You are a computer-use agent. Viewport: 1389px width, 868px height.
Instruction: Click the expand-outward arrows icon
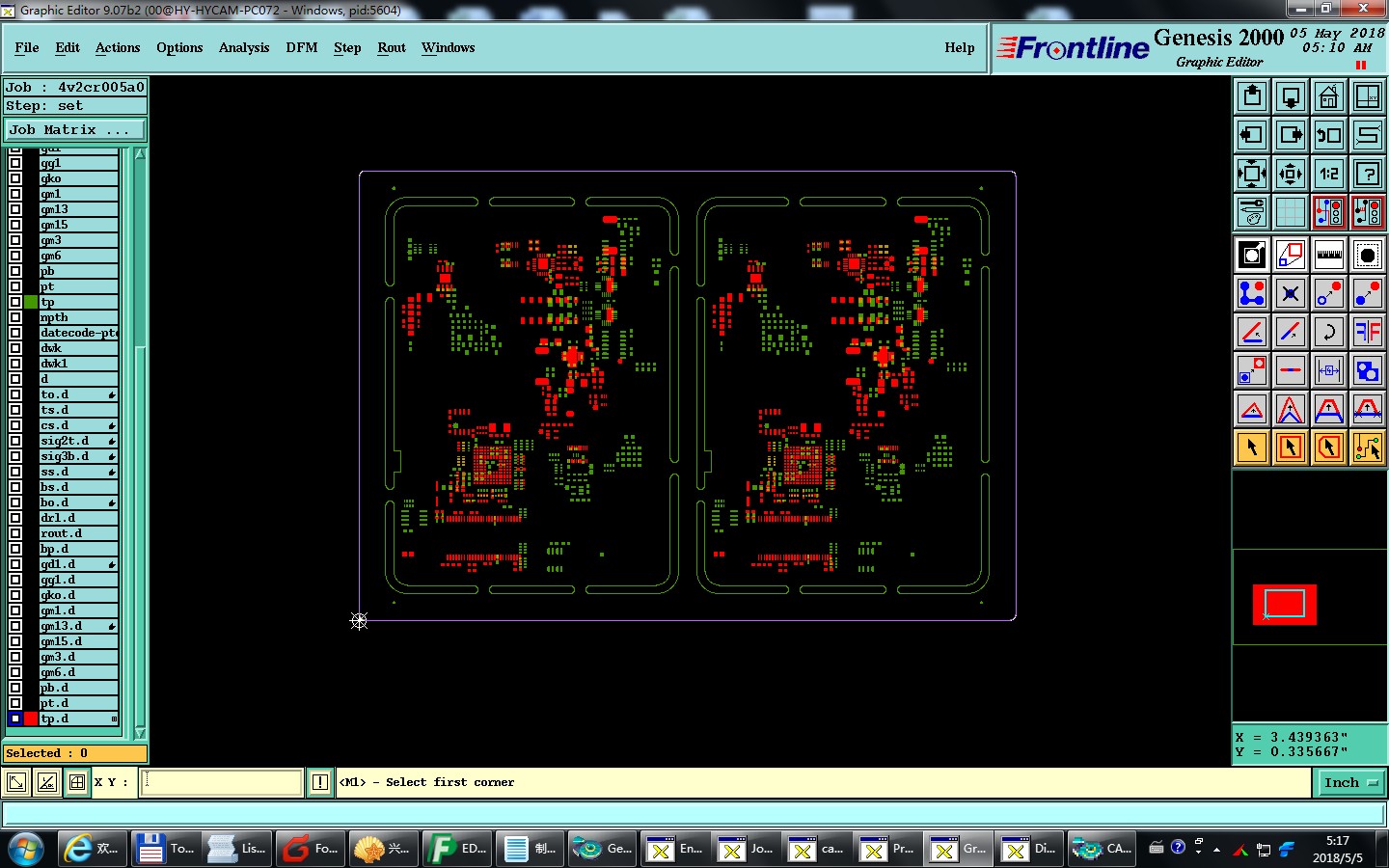(x=1252, y=174)
